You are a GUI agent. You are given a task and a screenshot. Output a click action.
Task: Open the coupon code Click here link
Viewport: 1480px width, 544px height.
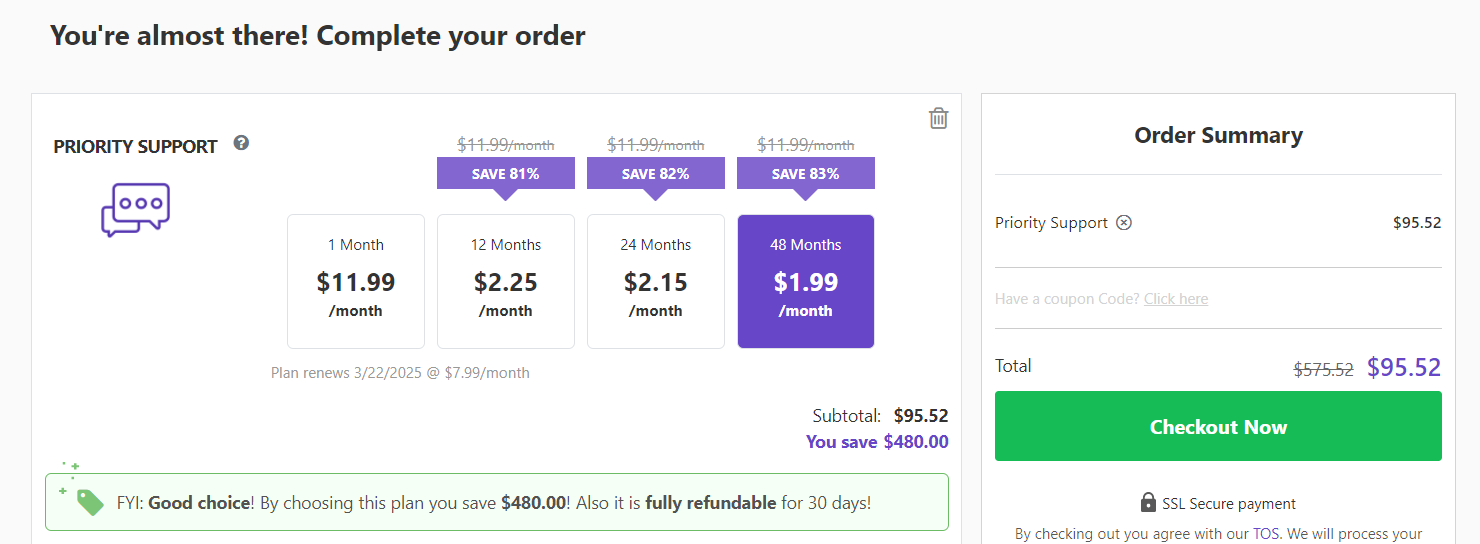click(x=1176, y=299)
